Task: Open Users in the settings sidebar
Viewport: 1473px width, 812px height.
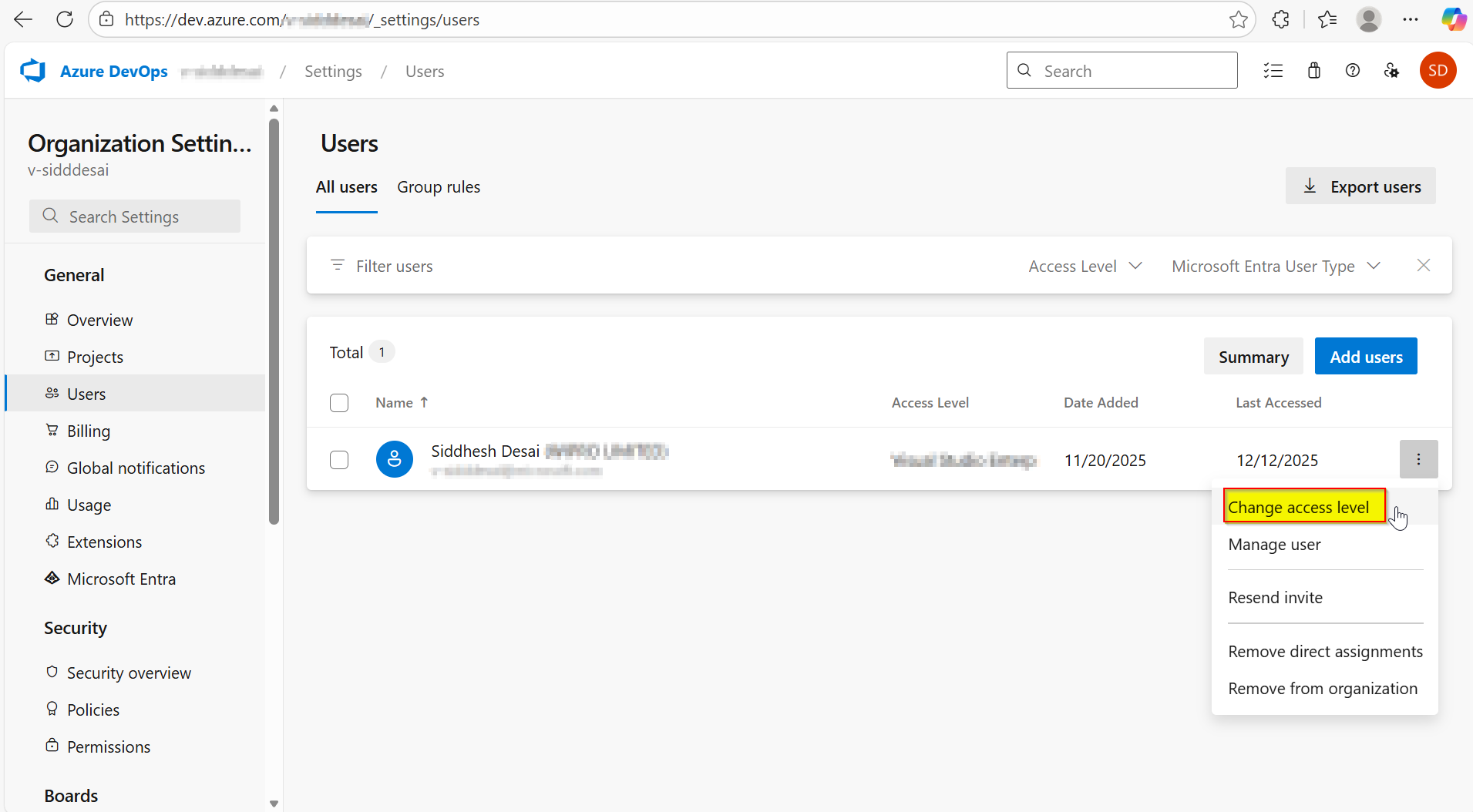Action: [136, 394]
